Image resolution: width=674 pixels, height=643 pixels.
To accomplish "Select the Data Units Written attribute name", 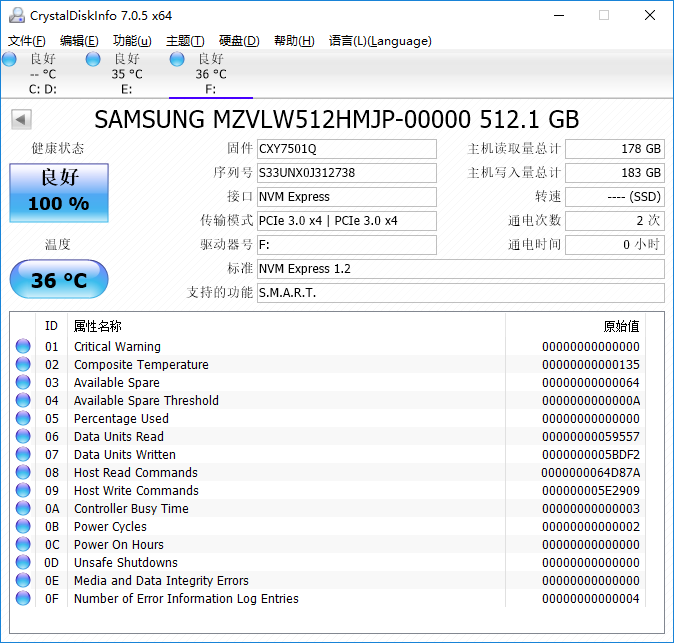I will 125,455.
